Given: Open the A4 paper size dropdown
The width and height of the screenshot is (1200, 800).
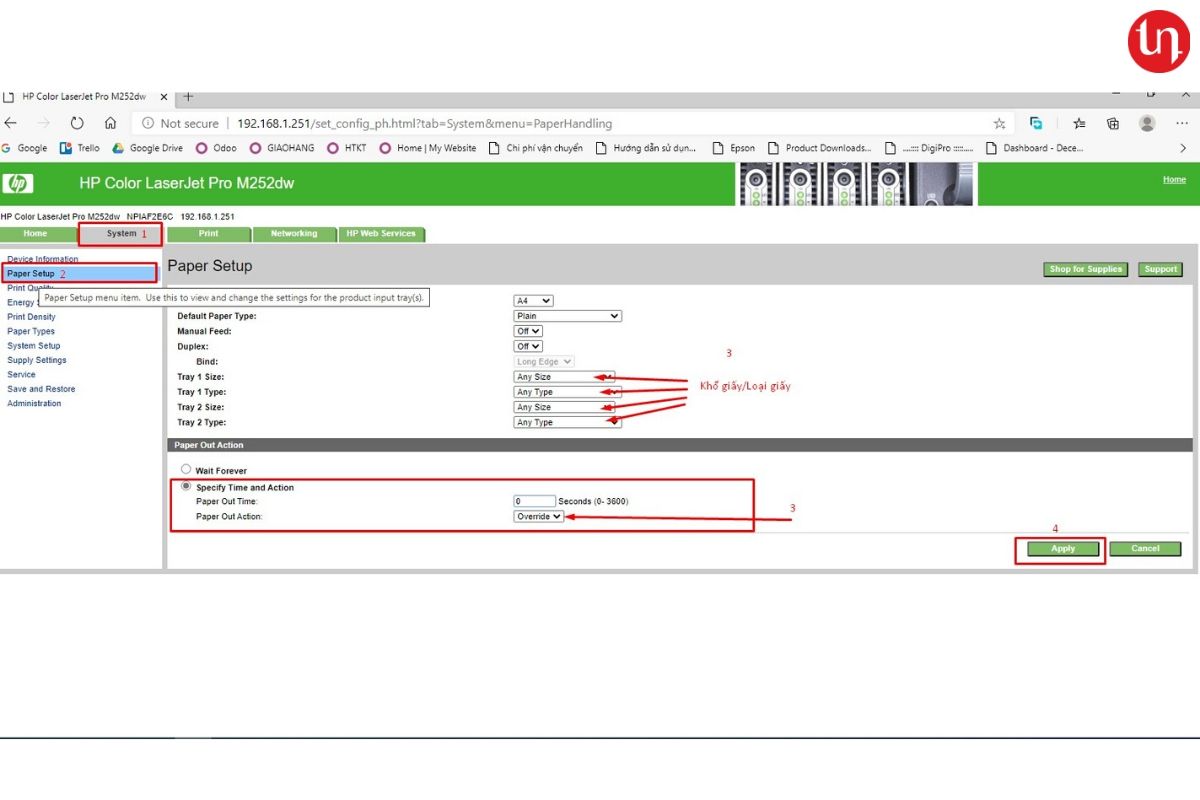Looking at the screenshot, I should [533, 301].
